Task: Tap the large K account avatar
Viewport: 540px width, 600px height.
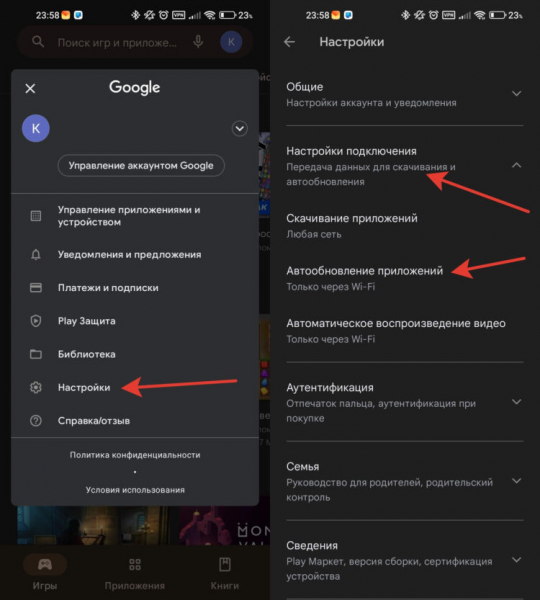Action: point(36,128)
